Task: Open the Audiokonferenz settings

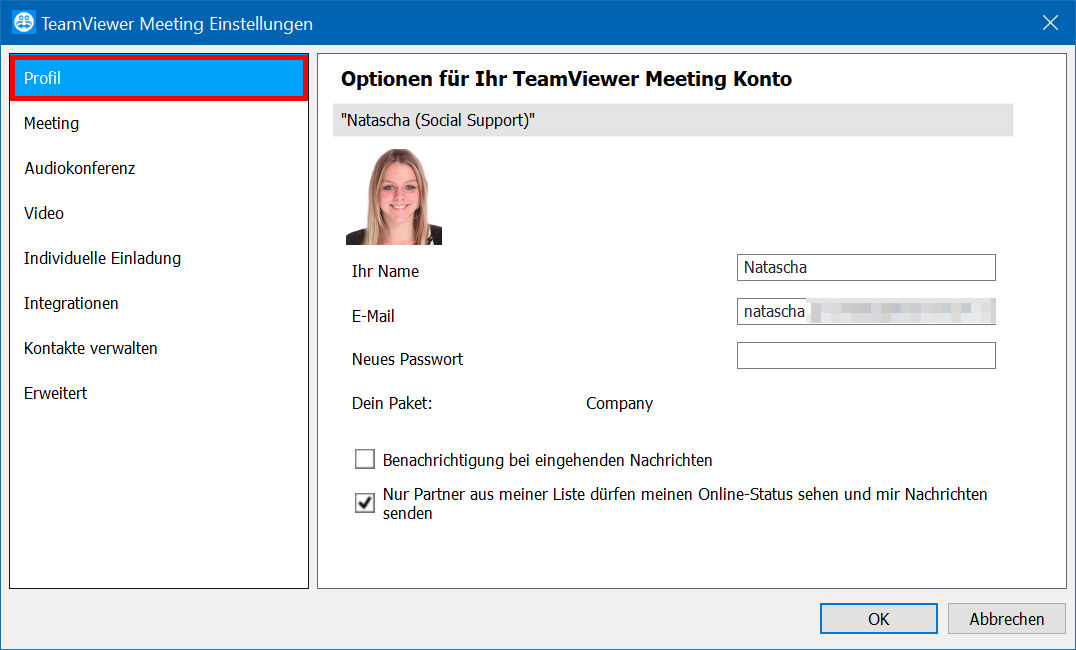Action: [159, 168]
